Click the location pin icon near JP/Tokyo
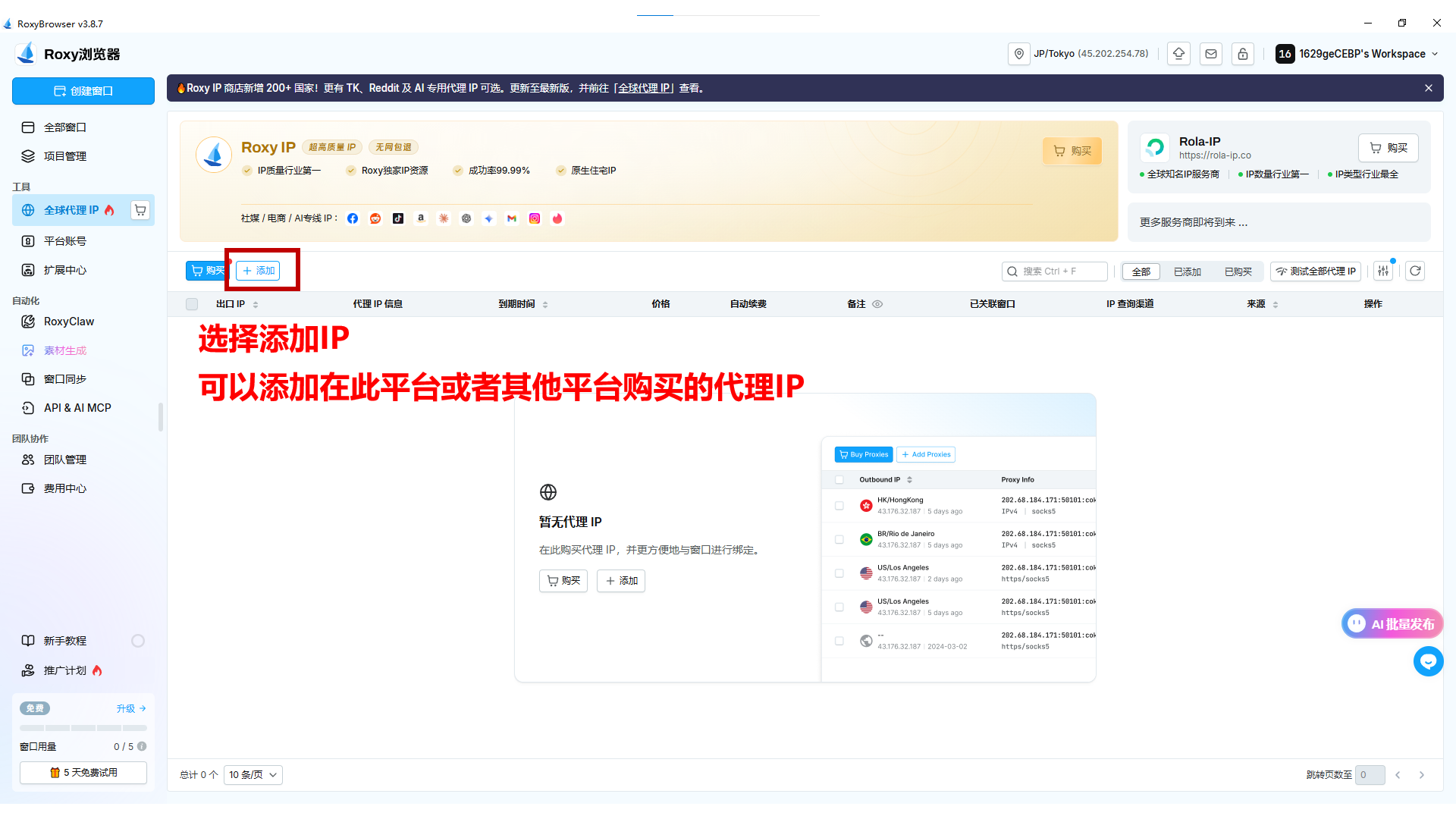The width and height of the screenshot is (1456, 819). 1018,54
